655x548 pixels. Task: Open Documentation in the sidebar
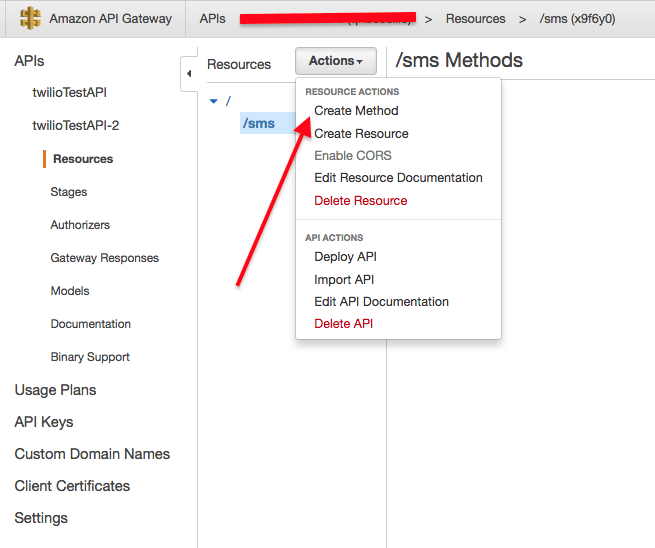click(90, 324)
